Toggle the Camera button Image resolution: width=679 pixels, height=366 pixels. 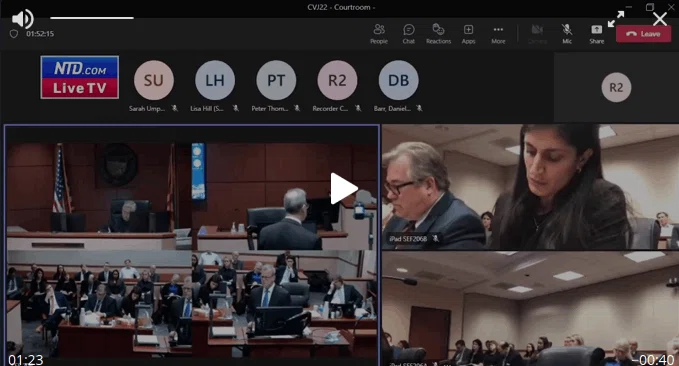click(537, 34)
